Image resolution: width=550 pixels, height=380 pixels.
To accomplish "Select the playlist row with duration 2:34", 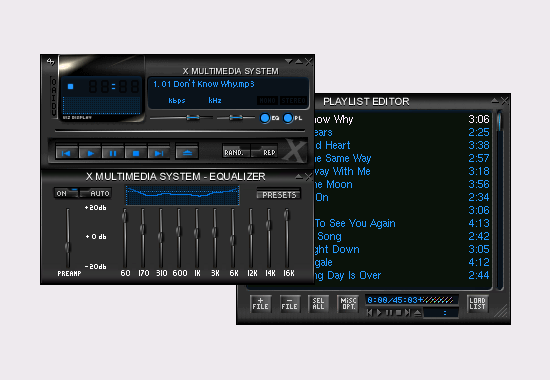I will point(401,197).
